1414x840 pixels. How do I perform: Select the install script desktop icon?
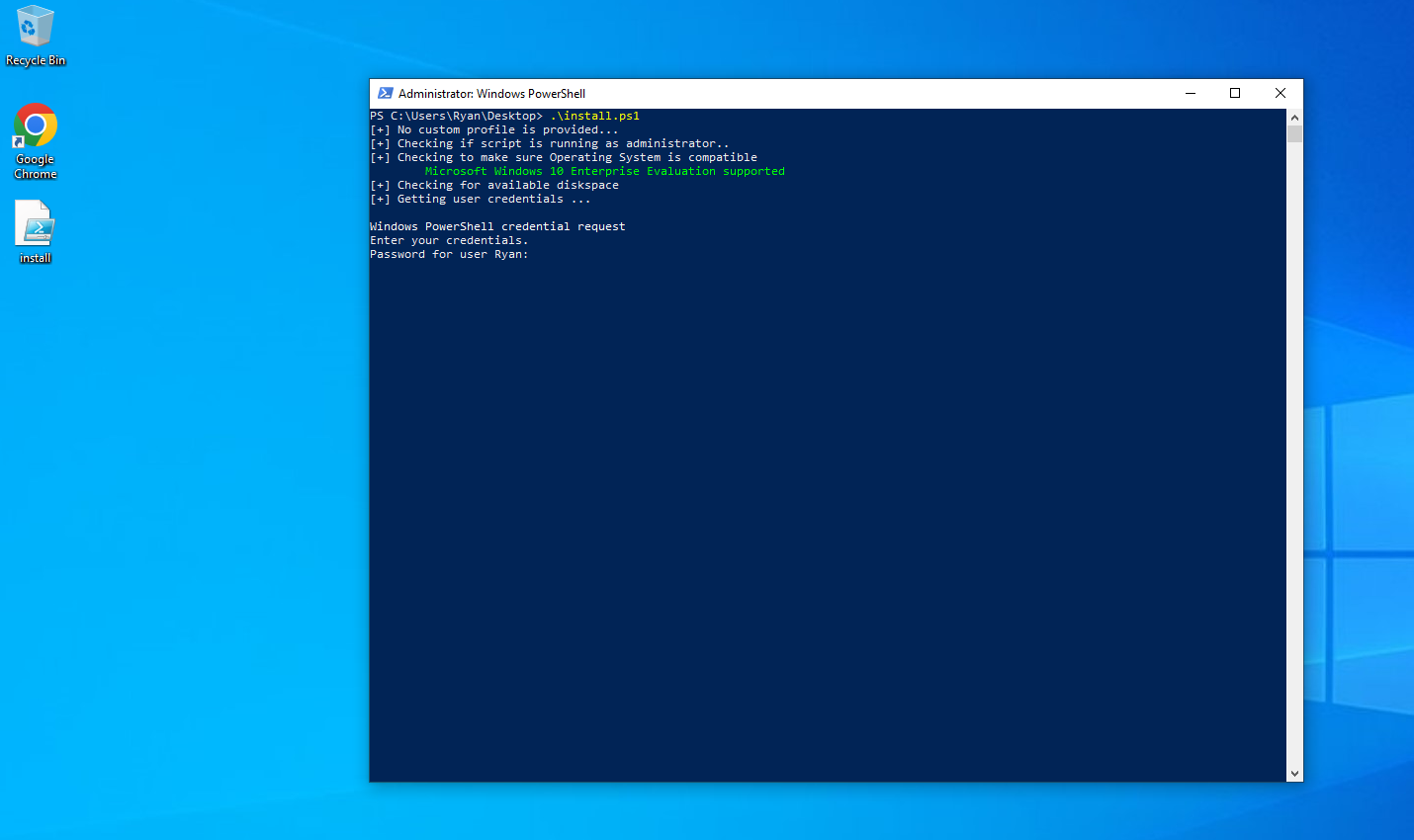[35, 222]
